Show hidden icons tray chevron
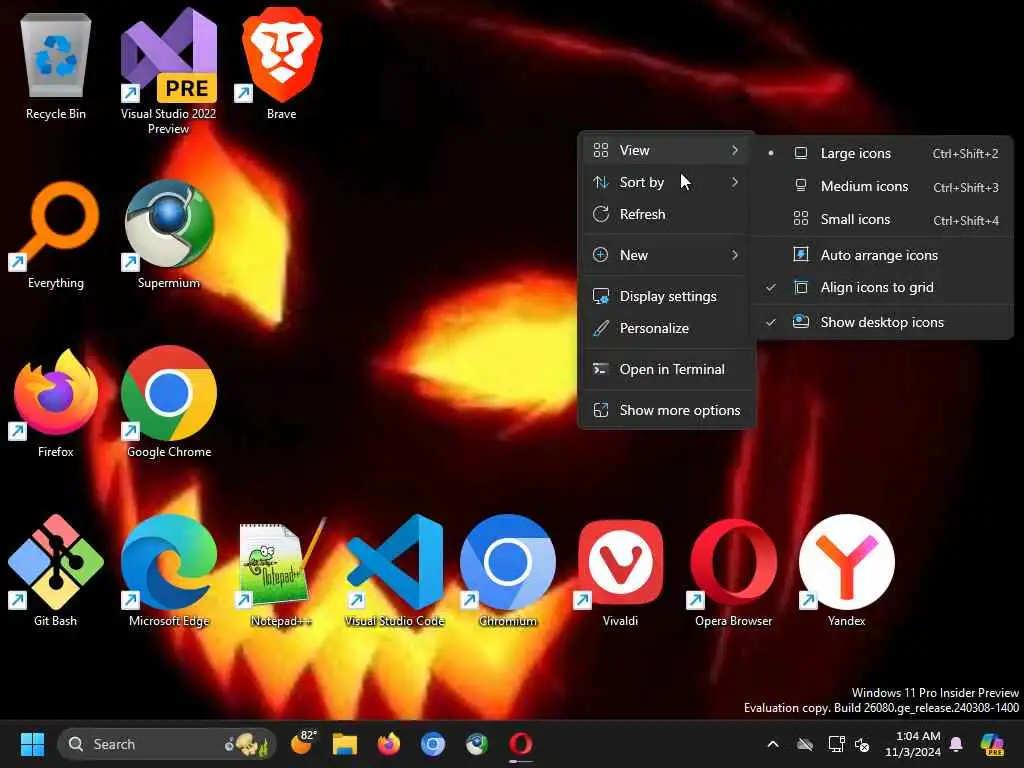Screen dimensions: 1024x768 pos(773,744)
